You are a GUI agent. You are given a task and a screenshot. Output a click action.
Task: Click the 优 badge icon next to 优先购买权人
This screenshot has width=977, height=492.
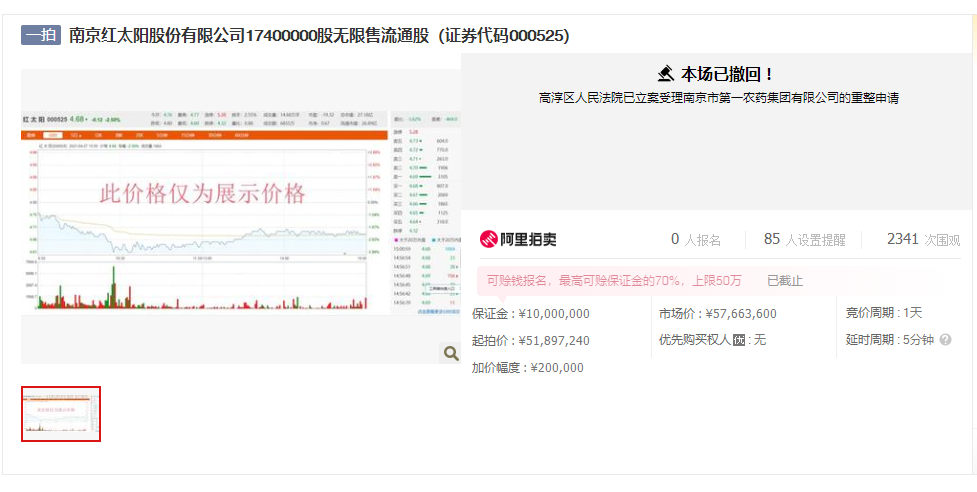point(740,340)
